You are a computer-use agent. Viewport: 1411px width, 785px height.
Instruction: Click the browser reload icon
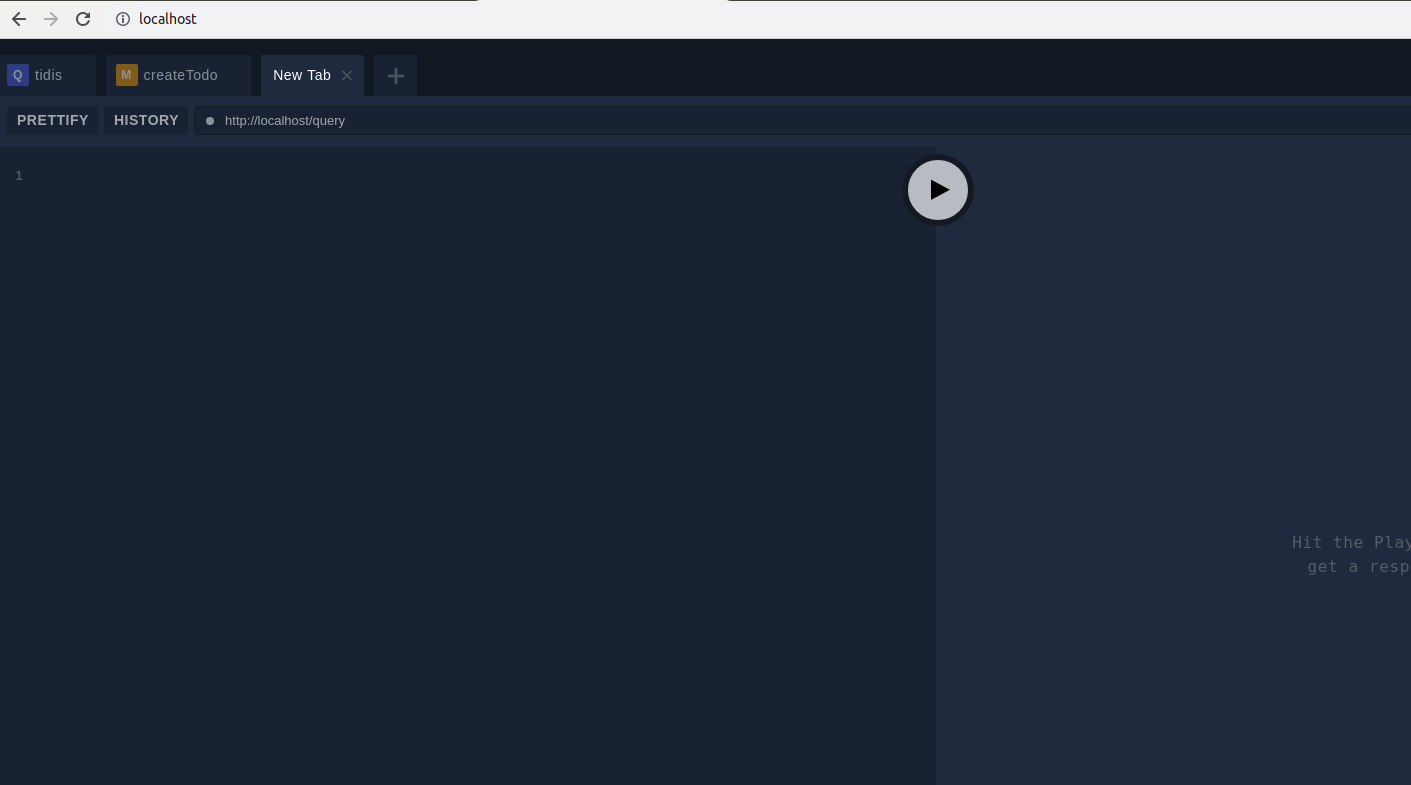point(83,18)
